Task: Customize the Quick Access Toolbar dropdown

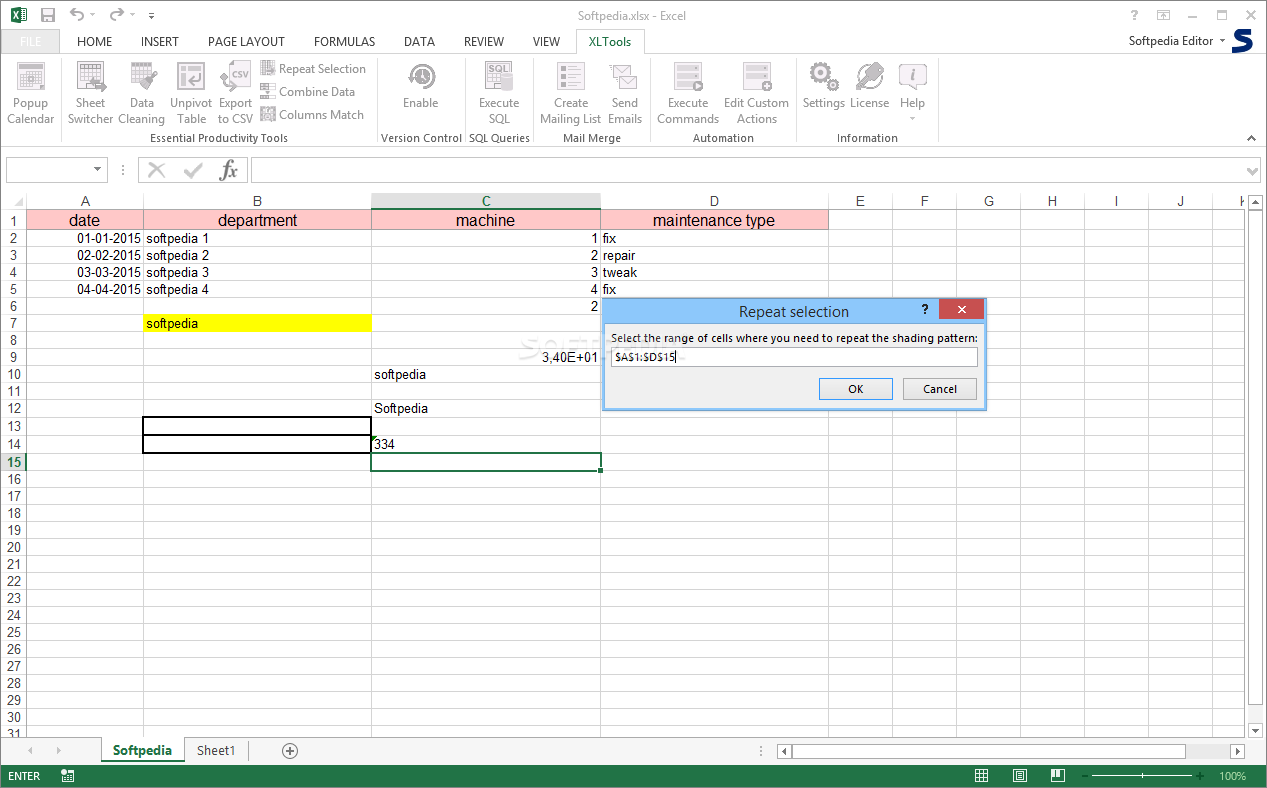Action: point(151,16)
